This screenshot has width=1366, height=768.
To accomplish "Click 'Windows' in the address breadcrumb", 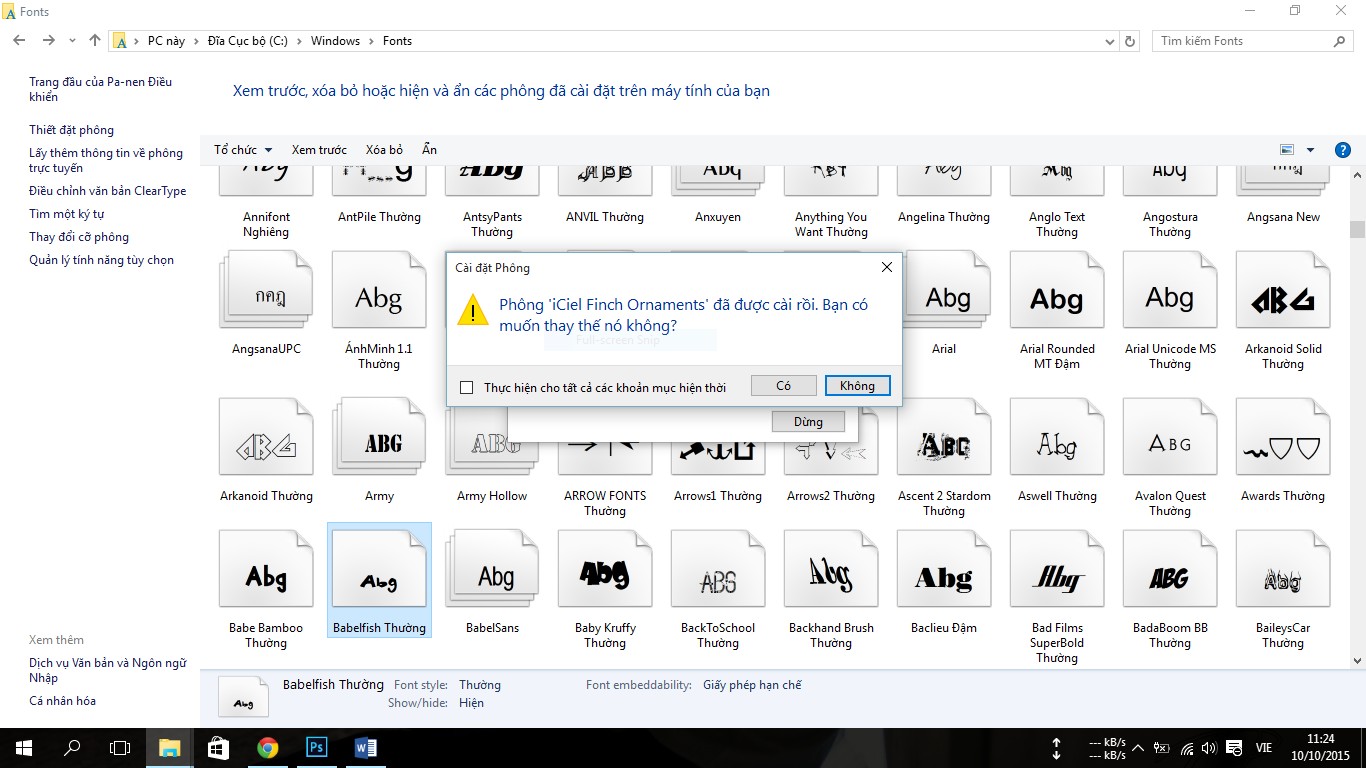I will click(335, 41).
